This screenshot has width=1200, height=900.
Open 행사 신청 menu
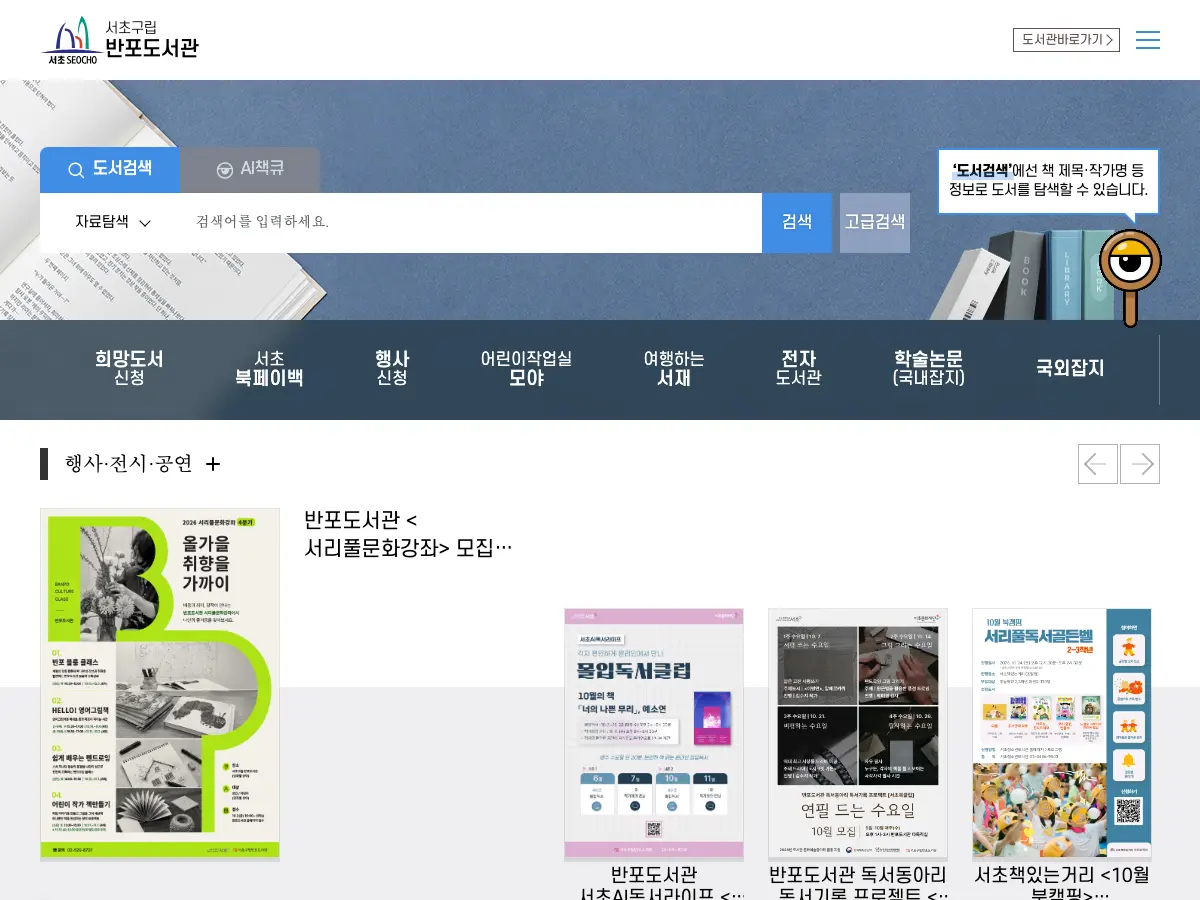(392, 368)
